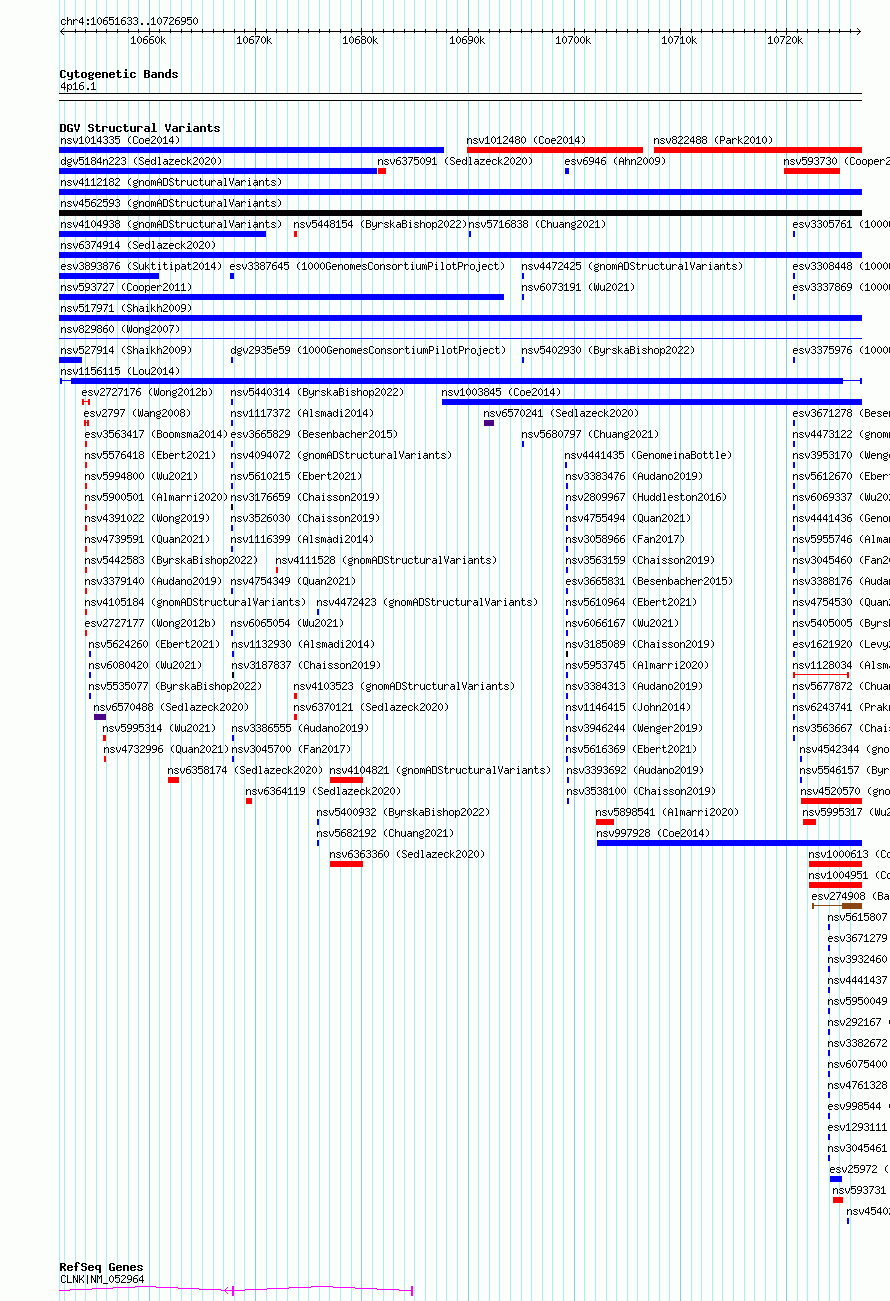Click brown bar under esv274908

pyautogui.click(x=851, y=906)
